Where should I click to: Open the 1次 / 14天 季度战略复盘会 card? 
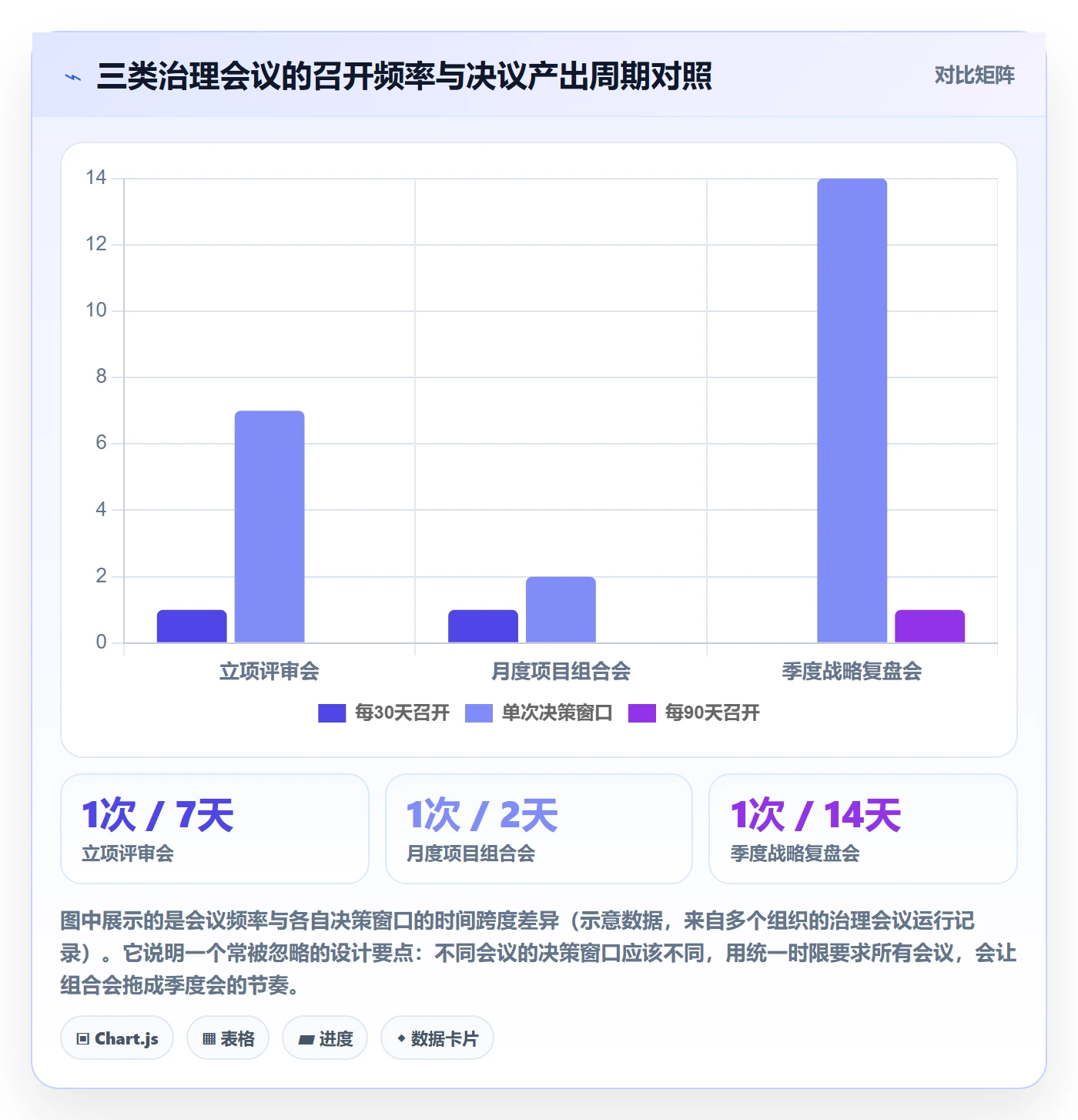pyautogui.click(x=863, y=829)
